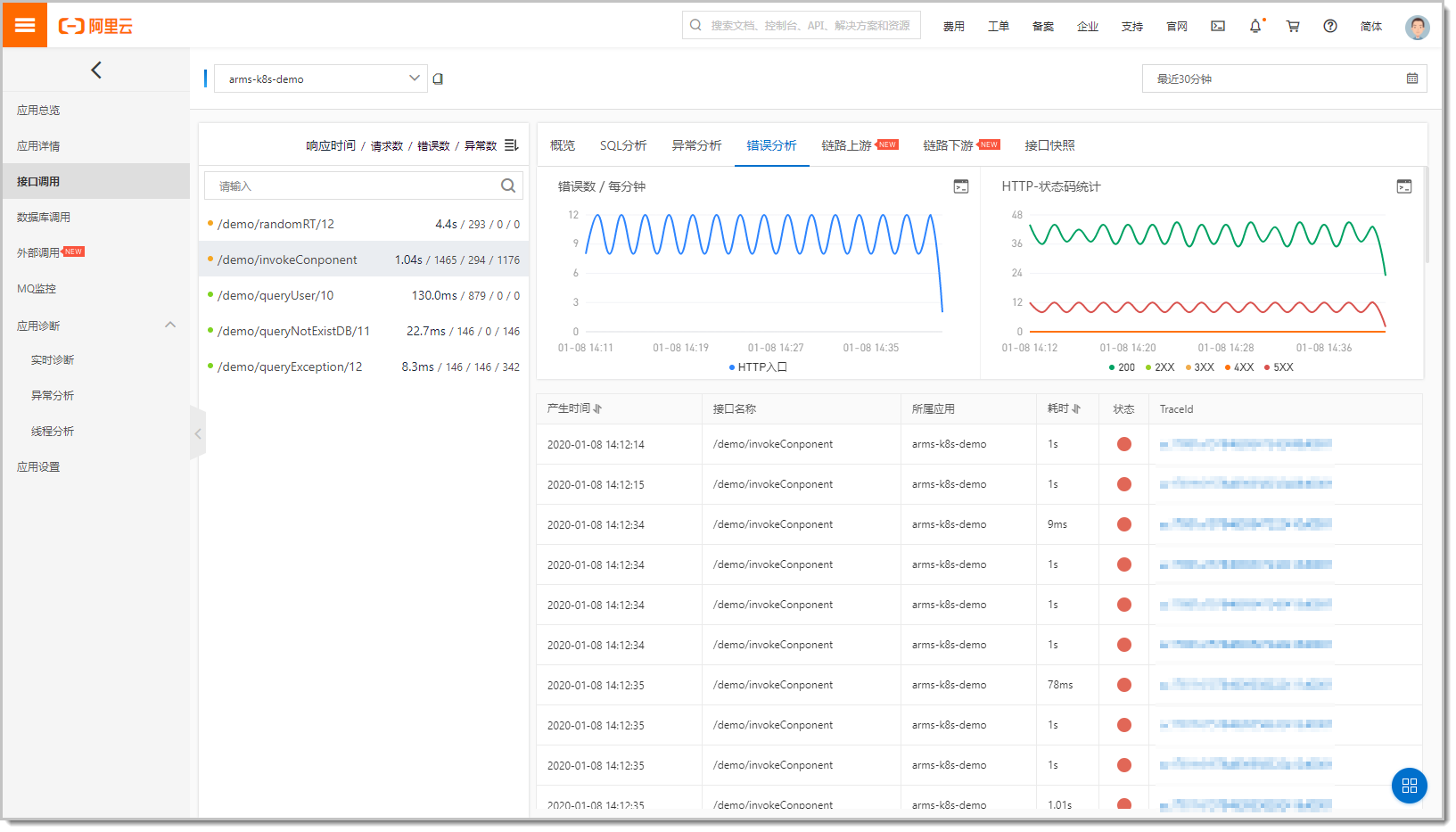Switch to the SQL分析 tab
This screenshot has height=832, width=1456.
pos(623,145)
